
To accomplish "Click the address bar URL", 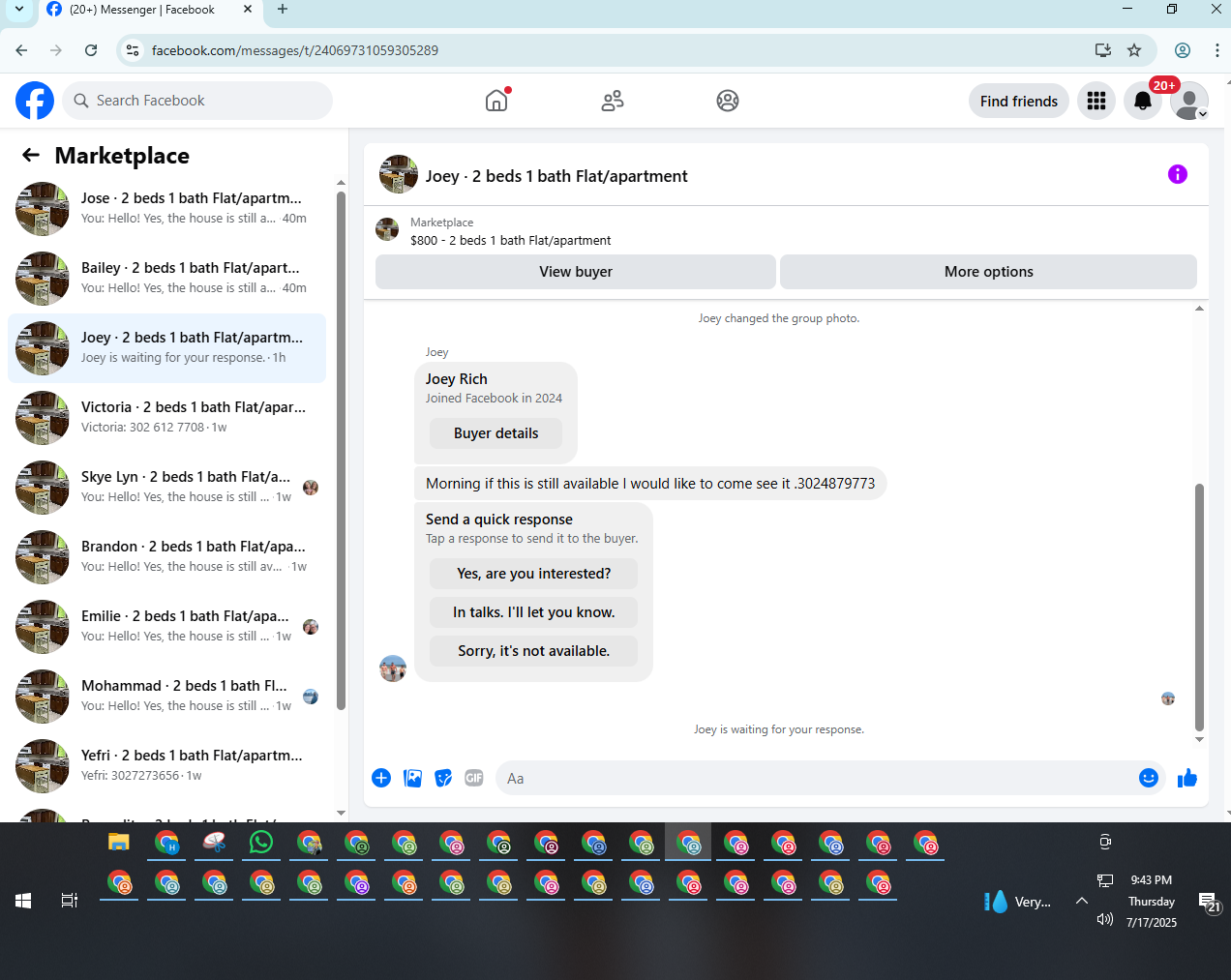I will click(295, 50).
